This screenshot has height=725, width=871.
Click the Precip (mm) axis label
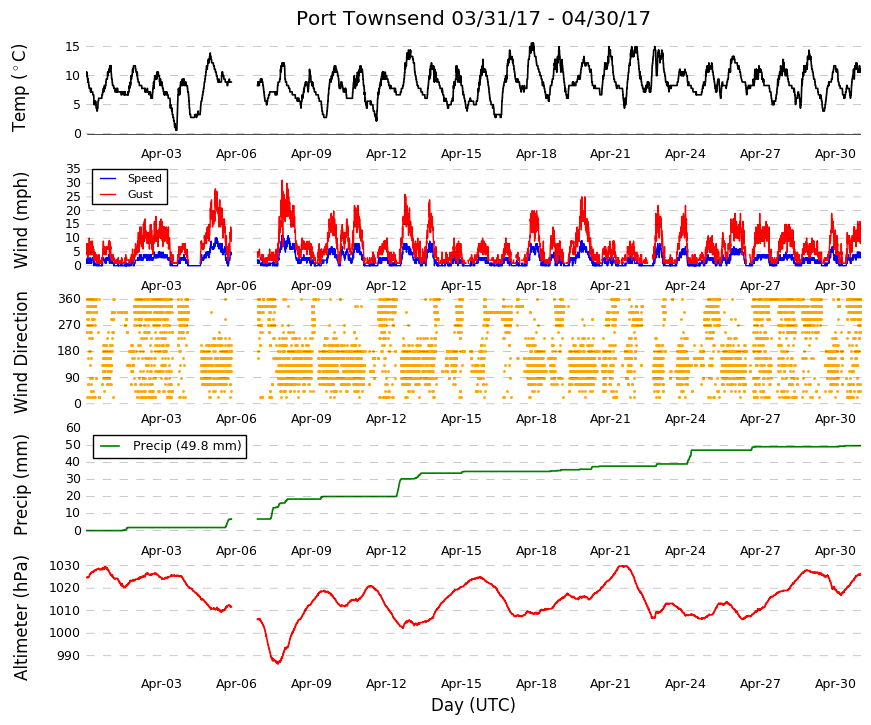pos(20,485)
